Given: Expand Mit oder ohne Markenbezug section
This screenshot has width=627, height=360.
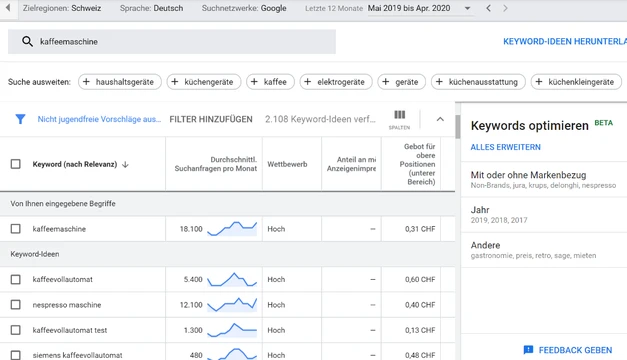Looking at the screenshot, I should coord(544,180).
